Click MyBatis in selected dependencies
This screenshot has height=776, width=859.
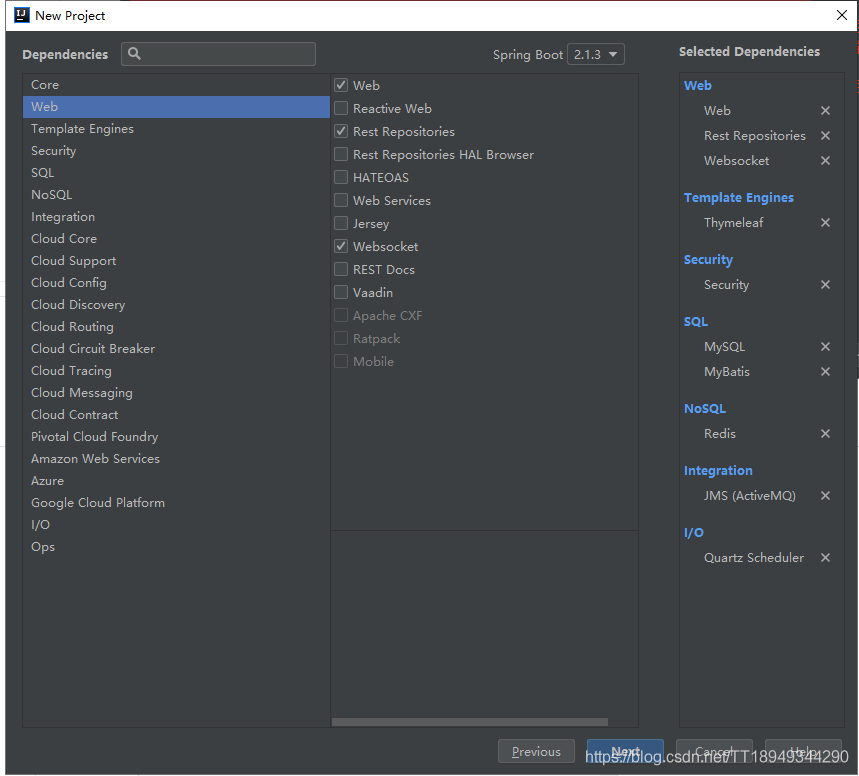point(727,372)
